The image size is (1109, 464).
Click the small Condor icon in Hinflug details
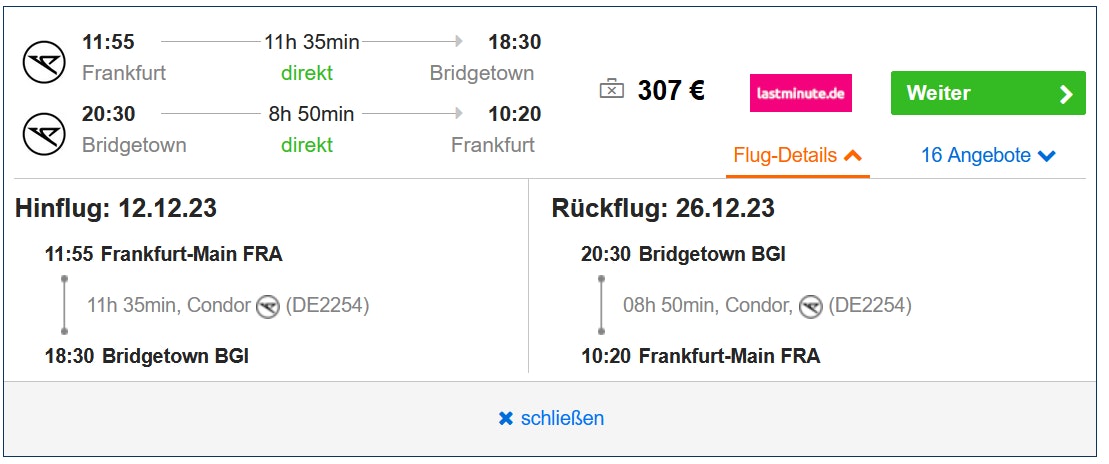[267, 306]
